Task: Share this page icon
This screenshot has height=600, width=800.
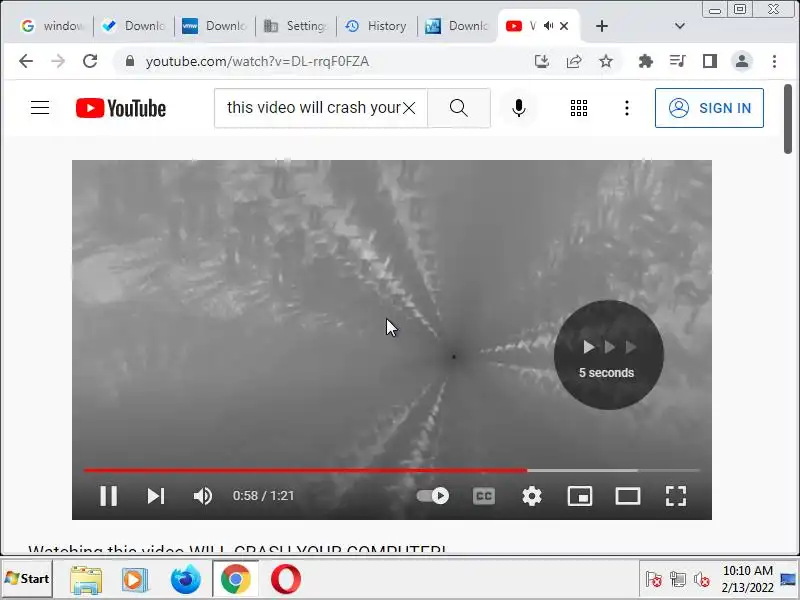Action: point(574,61)
